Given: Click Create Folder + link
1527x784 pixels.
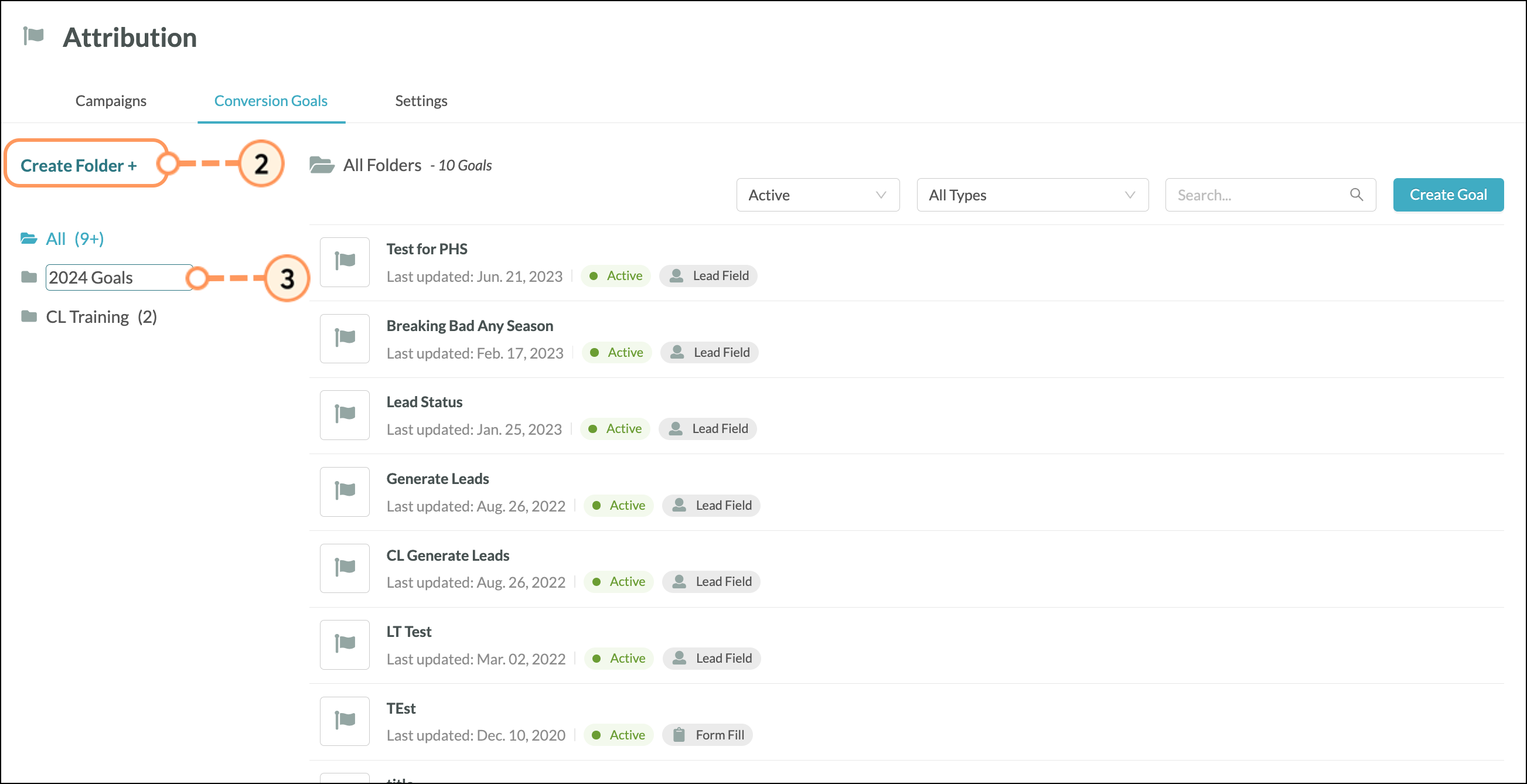Looking at the screenshot, I should (79, 165).
